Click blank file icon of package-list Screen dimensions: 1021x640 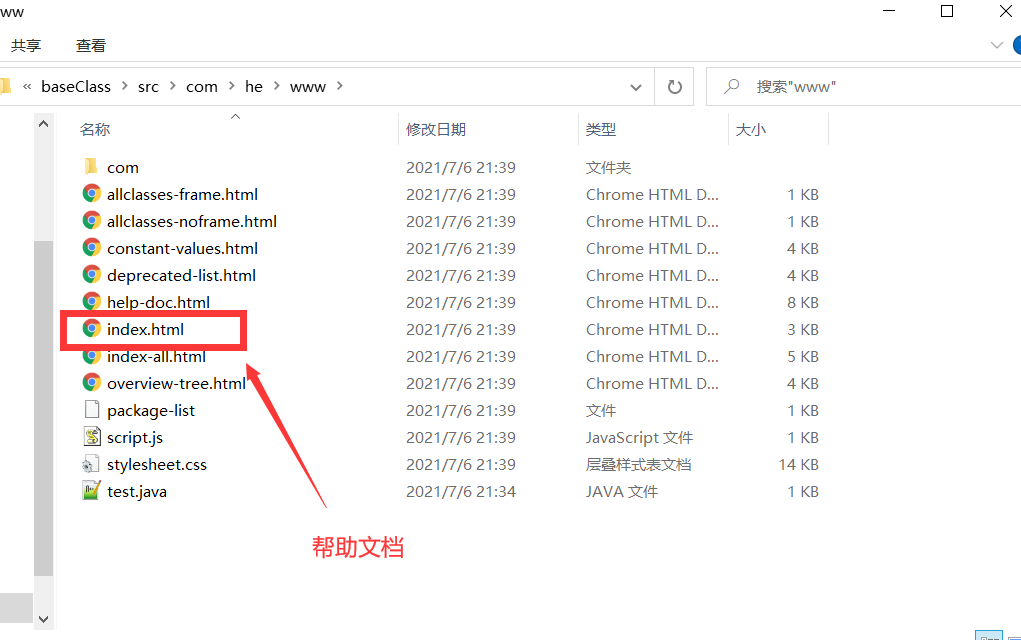92,410
